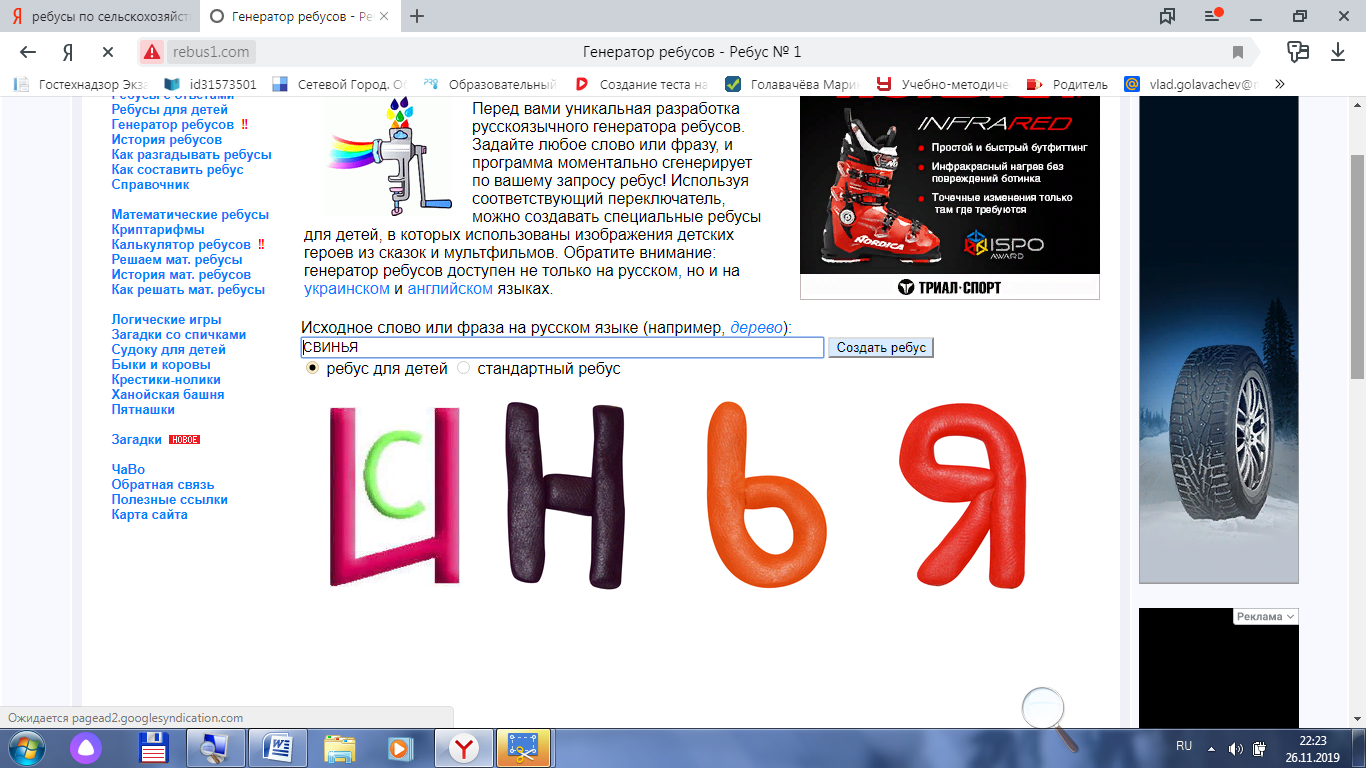Click the Nordica ski boot advertisement
The image size is (1366, 768).
[950, 198]
